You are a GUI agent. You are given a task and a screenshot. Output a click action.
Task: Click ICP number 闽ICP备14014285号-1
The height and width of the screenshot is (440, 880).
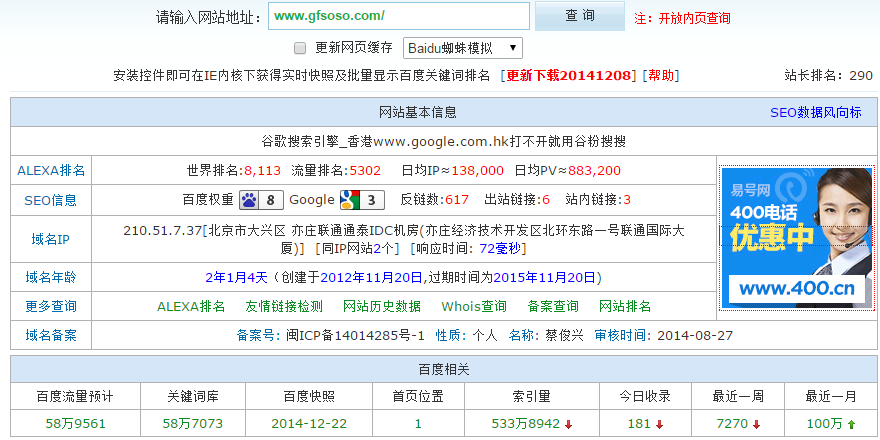click(x=355, y=336)
